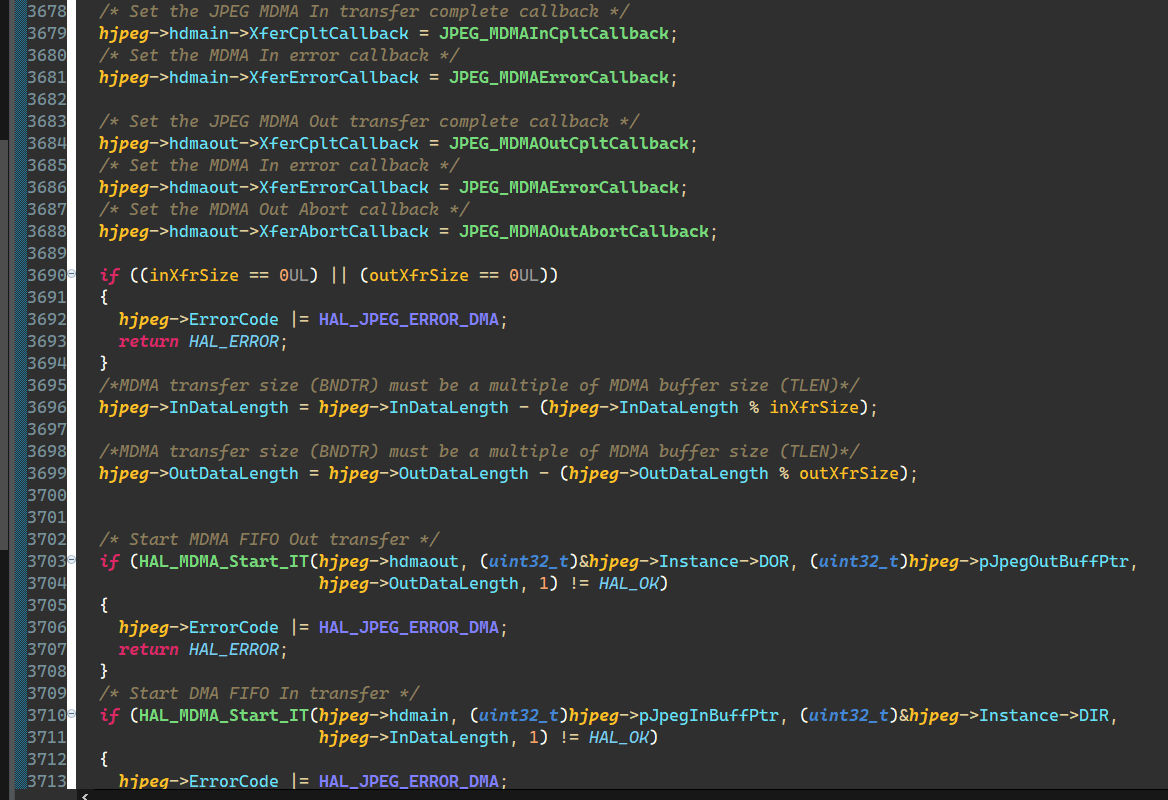Click the DIR register name on line 3710

point(1094,716)
